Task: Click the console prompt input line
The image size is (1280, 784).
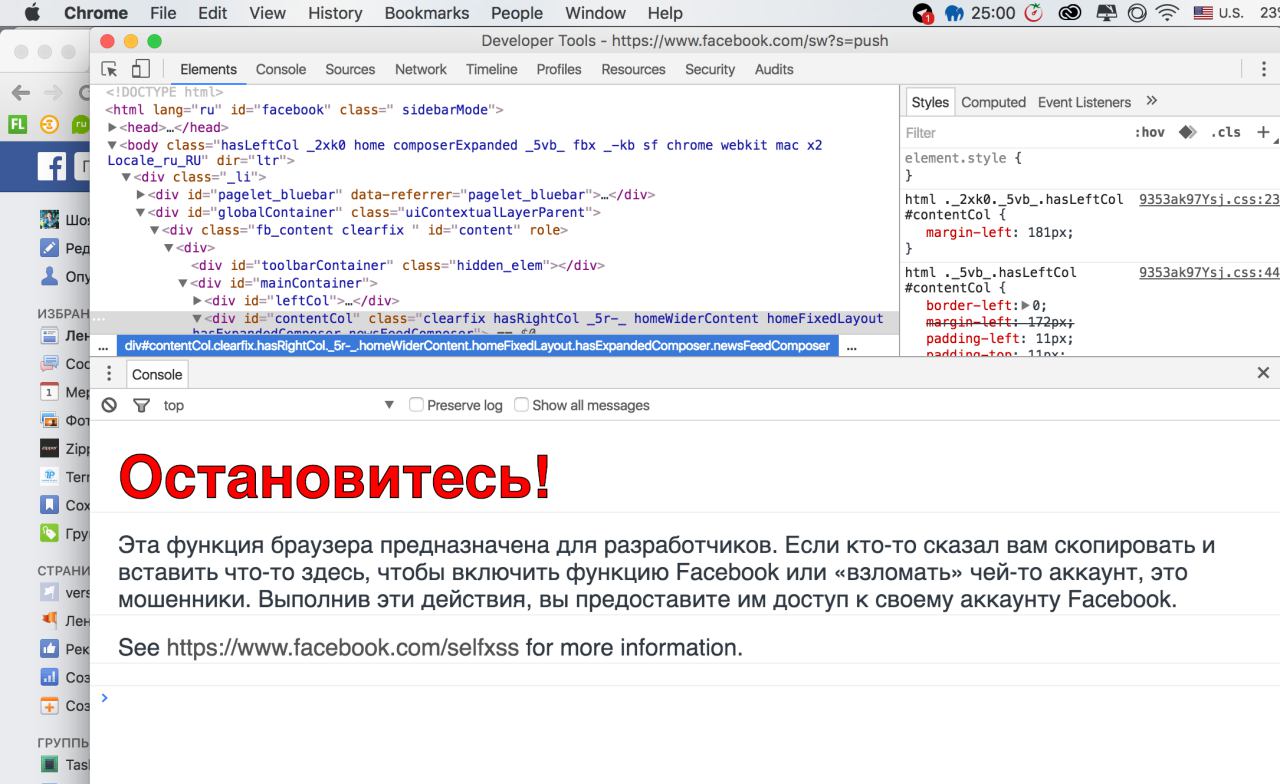Action: tap(690, 697)
